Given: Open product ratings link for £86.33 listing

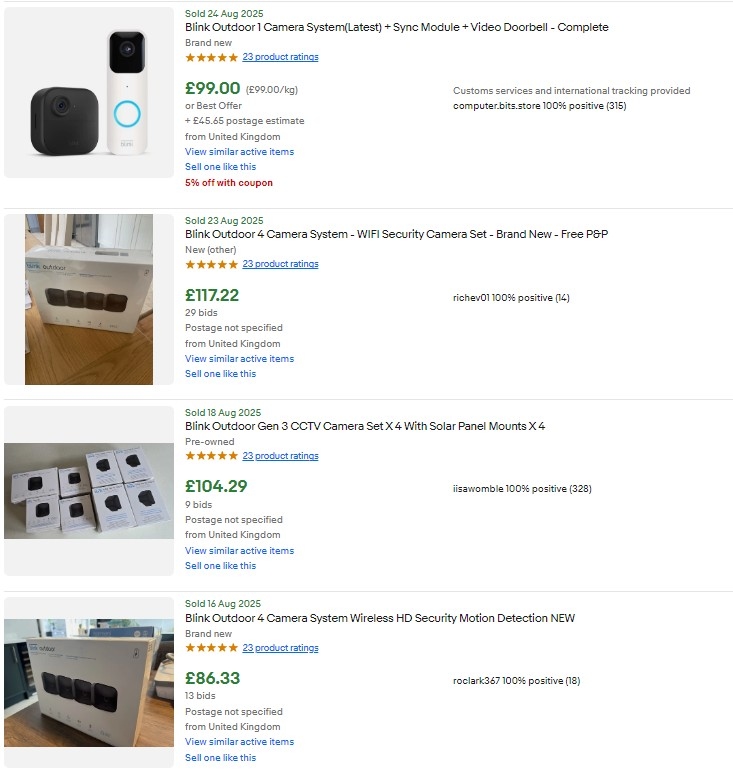Looking at the screenshot, I should click(280, 648).
